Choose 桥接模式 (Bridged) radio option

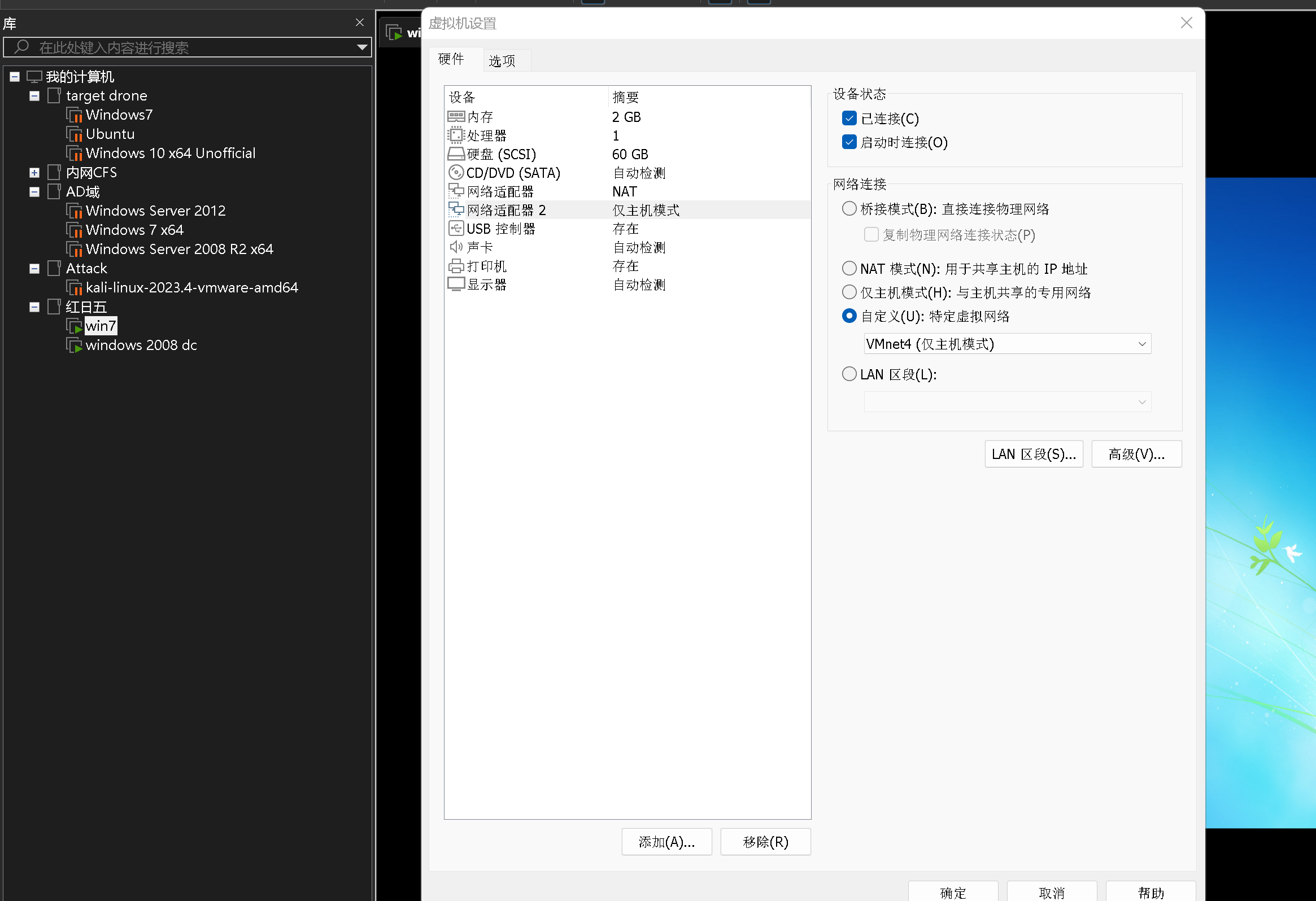pyautogui.click(x=849, y=209)
